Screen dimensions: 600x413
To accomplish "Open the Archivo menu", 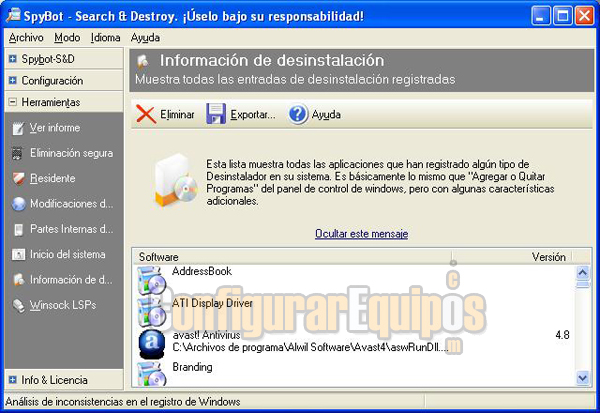I will pos(26,38).
